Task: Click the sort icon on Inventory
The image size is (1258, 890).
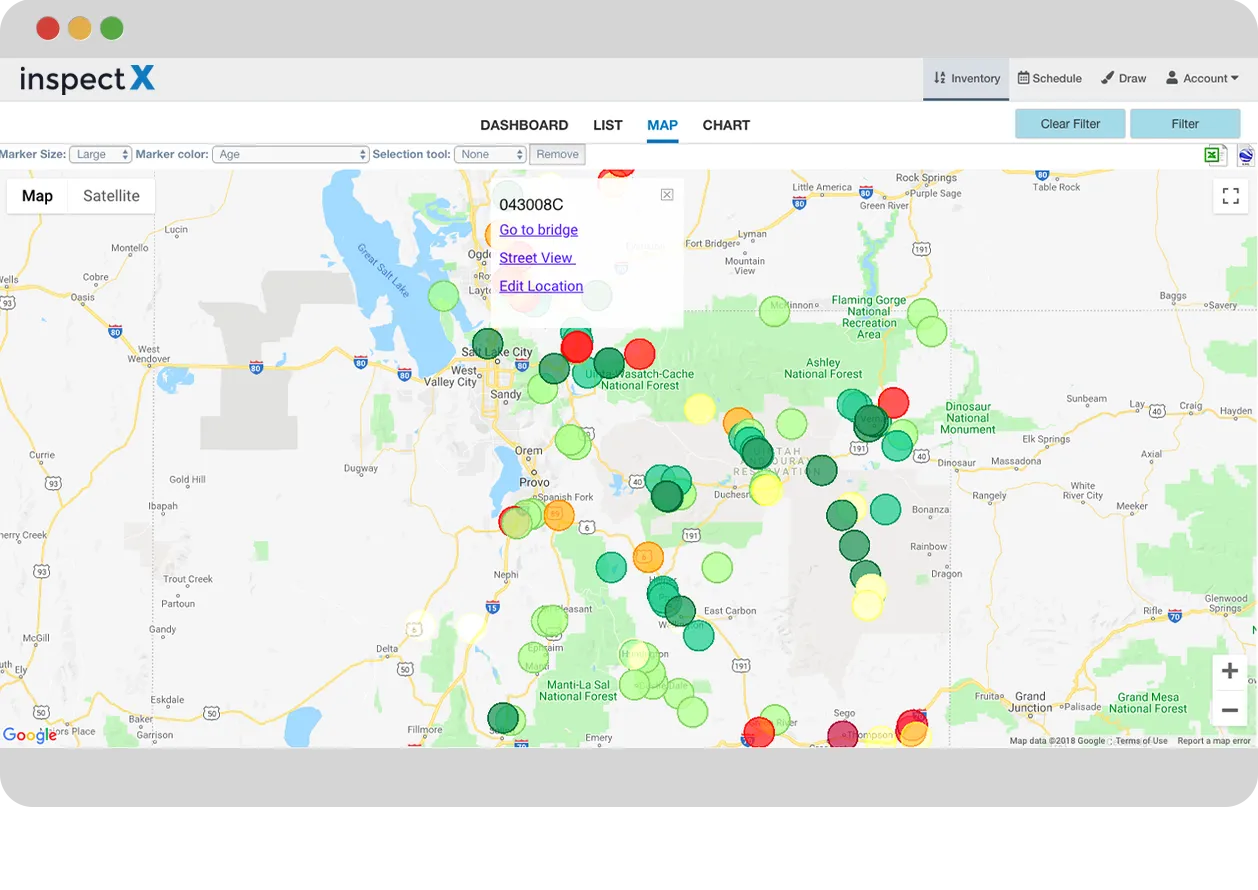Action: (939, 78)
